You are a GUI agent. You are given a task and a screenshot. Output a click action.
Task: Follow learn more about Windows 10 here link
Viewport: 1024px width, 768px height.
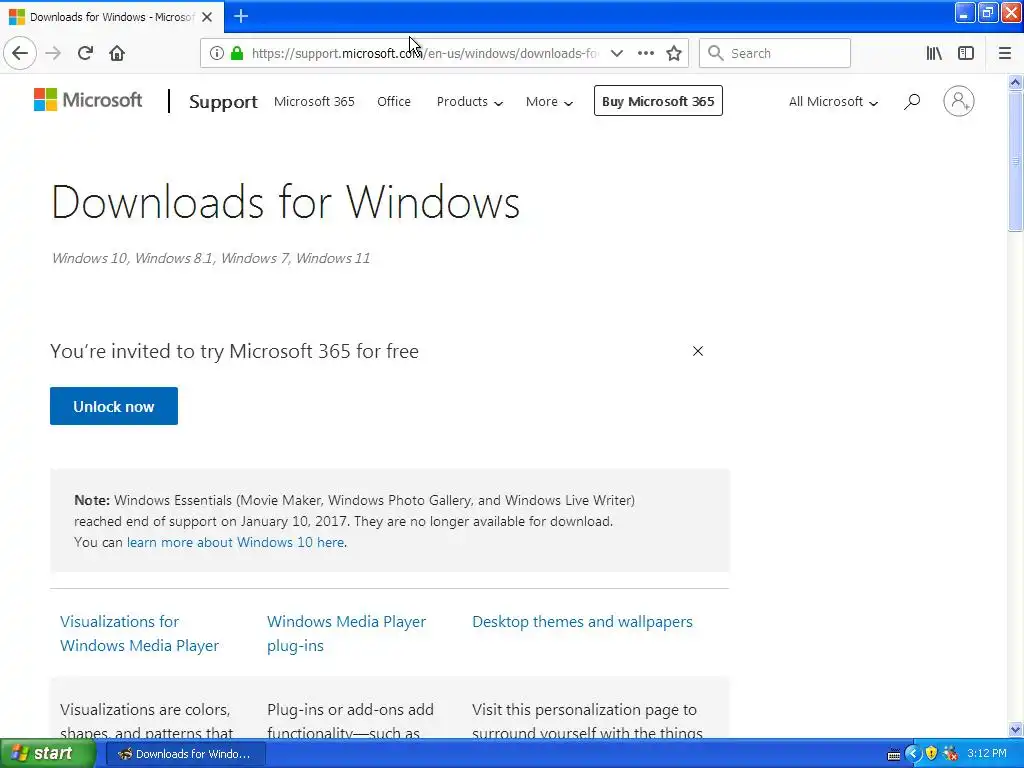click(x=236, y=542)
